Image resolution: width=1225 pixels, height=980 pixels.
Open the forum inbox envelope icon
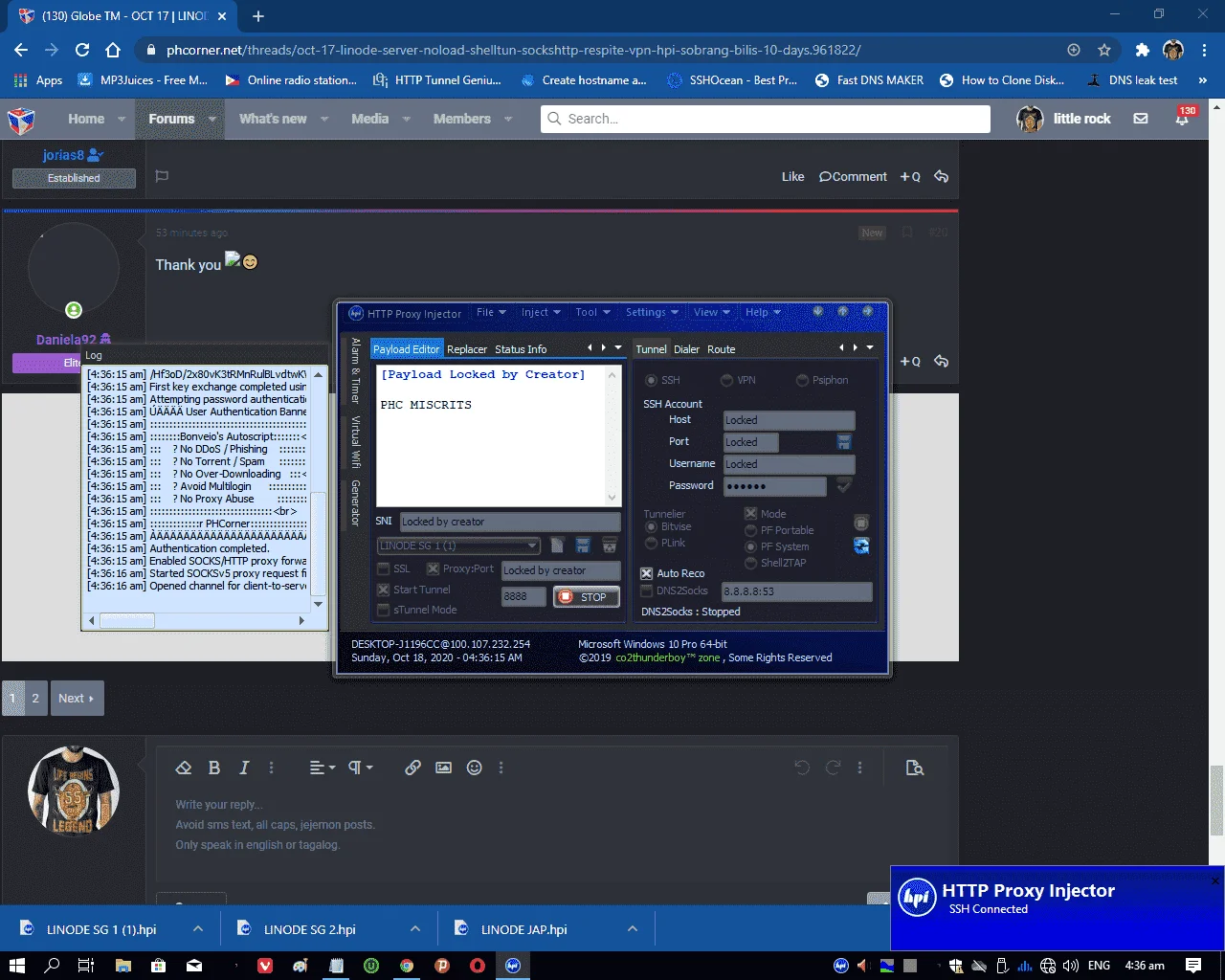(x=1141, y=119)
